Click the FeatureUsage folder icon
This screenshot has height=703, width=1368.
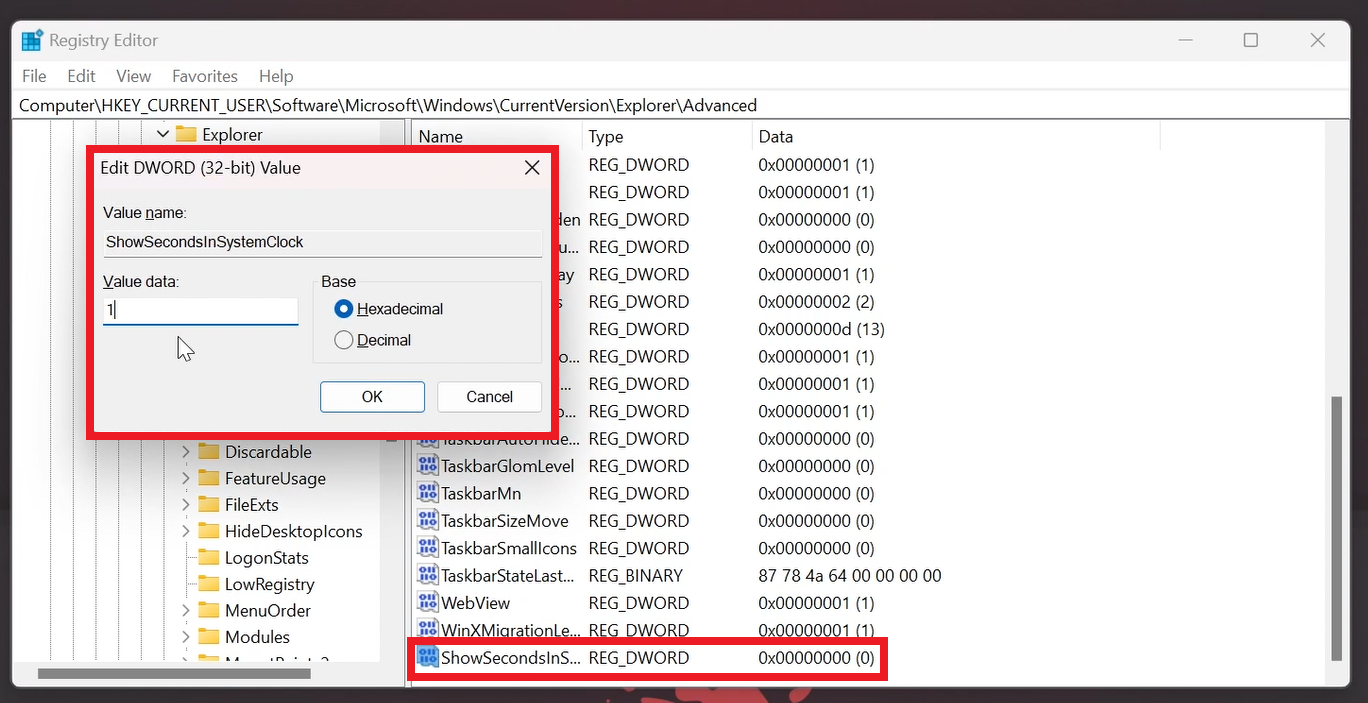[208, 478]
